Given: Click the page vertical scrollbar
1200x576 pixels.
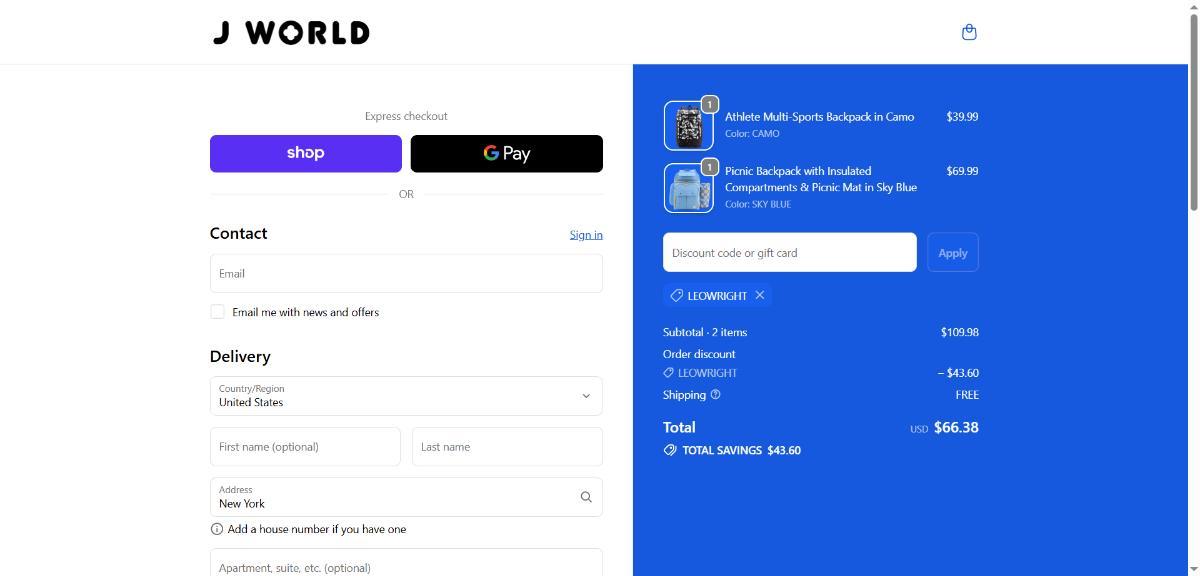Looking at the screenshot, I should (x=1193, y=110).
